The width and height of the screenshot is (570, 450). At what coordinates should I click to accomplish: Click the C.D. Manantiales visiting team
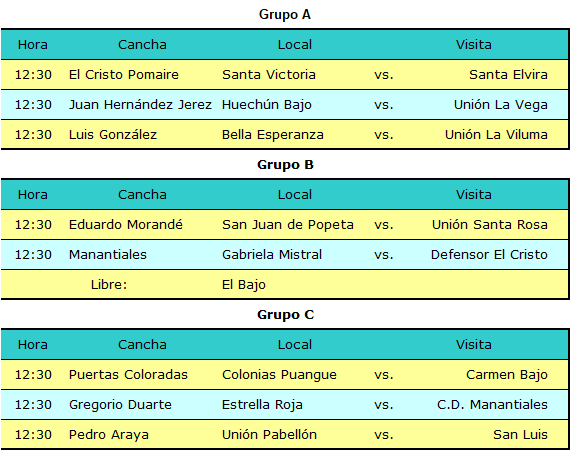(492, 405)
